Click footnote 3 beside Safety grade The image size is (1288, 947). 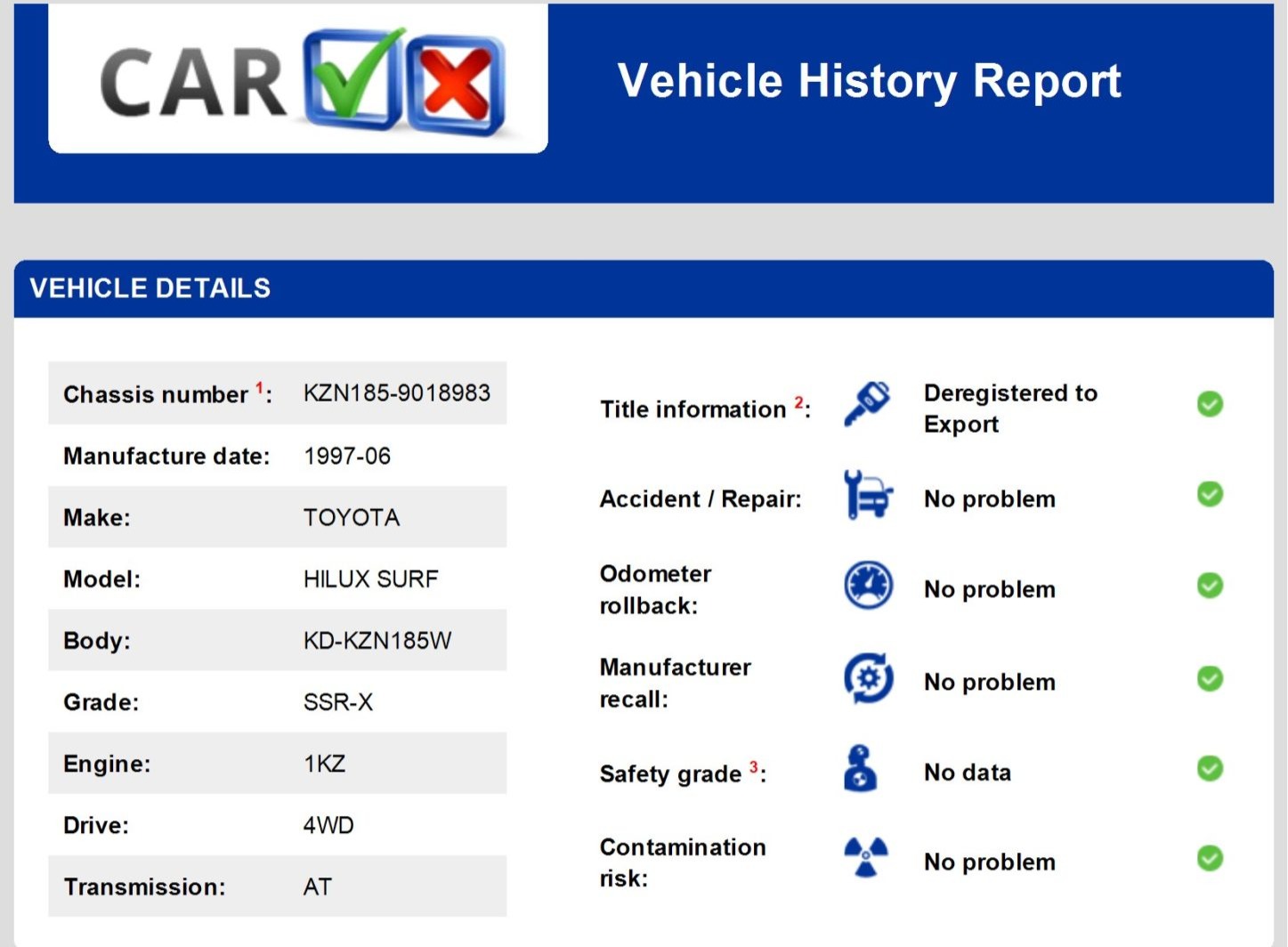(x=753, y=766)
